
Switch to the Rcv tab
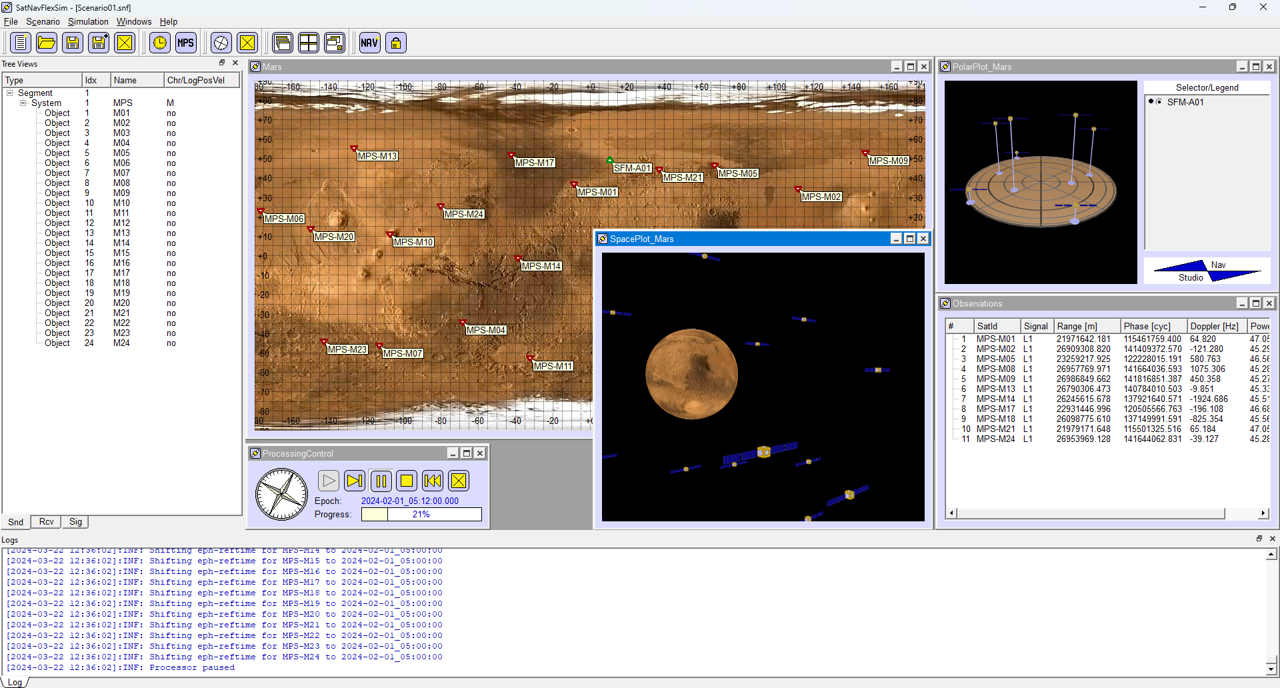pos(46,522)
